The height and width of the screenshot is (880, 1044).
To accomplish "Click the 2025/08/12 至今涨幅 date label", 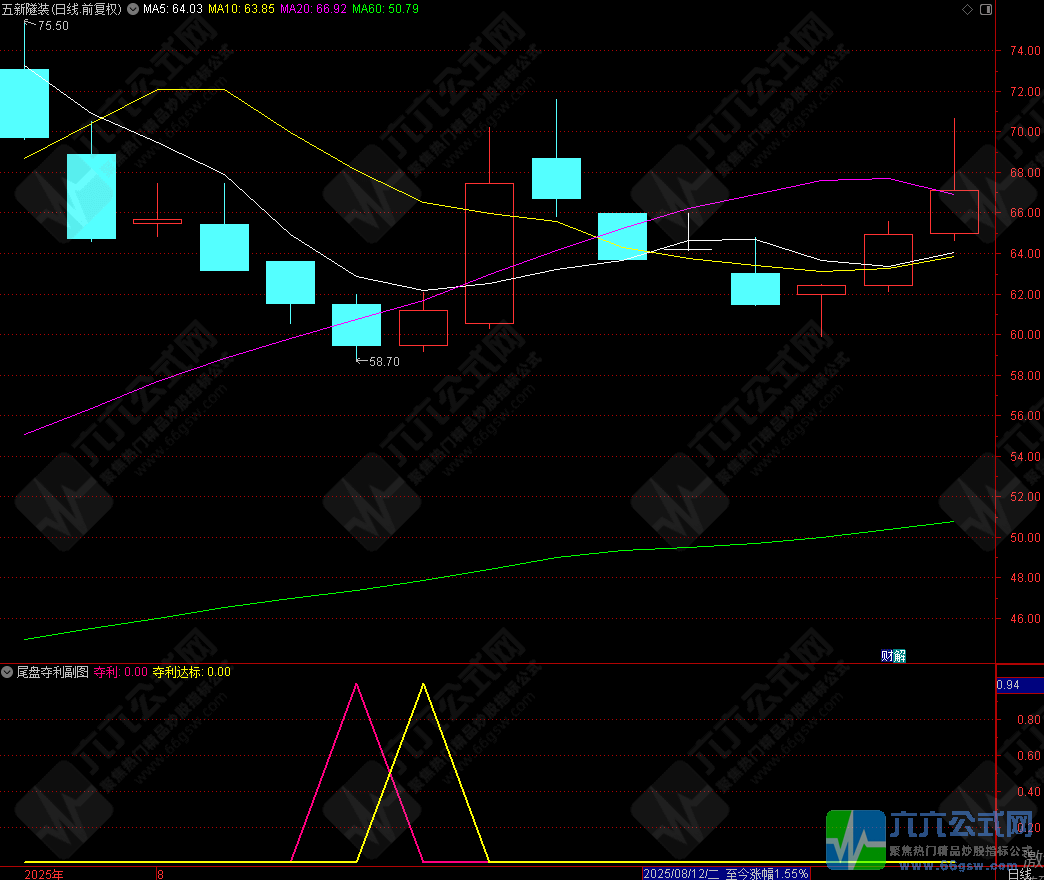I will [x=726, y=873].
